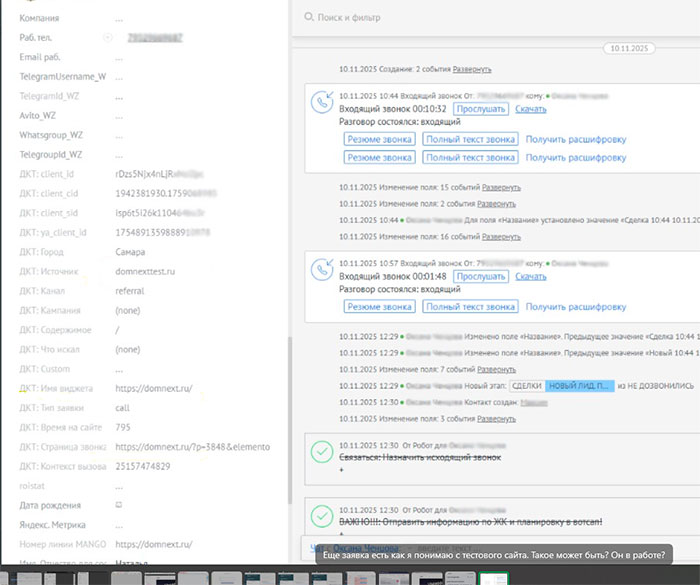The image size is (700, 585).
Task: Play the 00:10:32 call via Прослушать
Action: [x=481, y=109]
